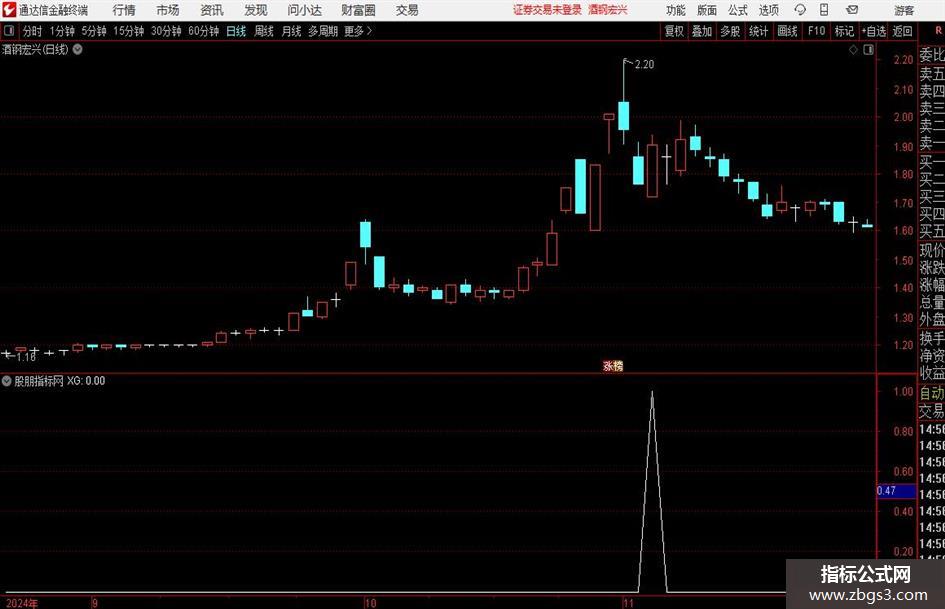Open the 问小达 menu
The width and height of the screenshot is (945, 609).
pos(304,10)
